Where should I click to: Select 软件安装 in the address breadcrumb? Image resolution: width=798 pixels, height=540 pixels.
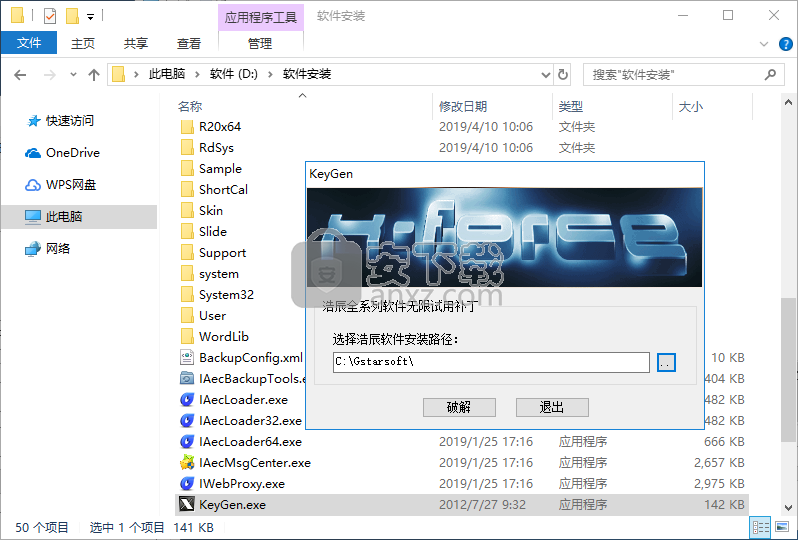[307, 74]
